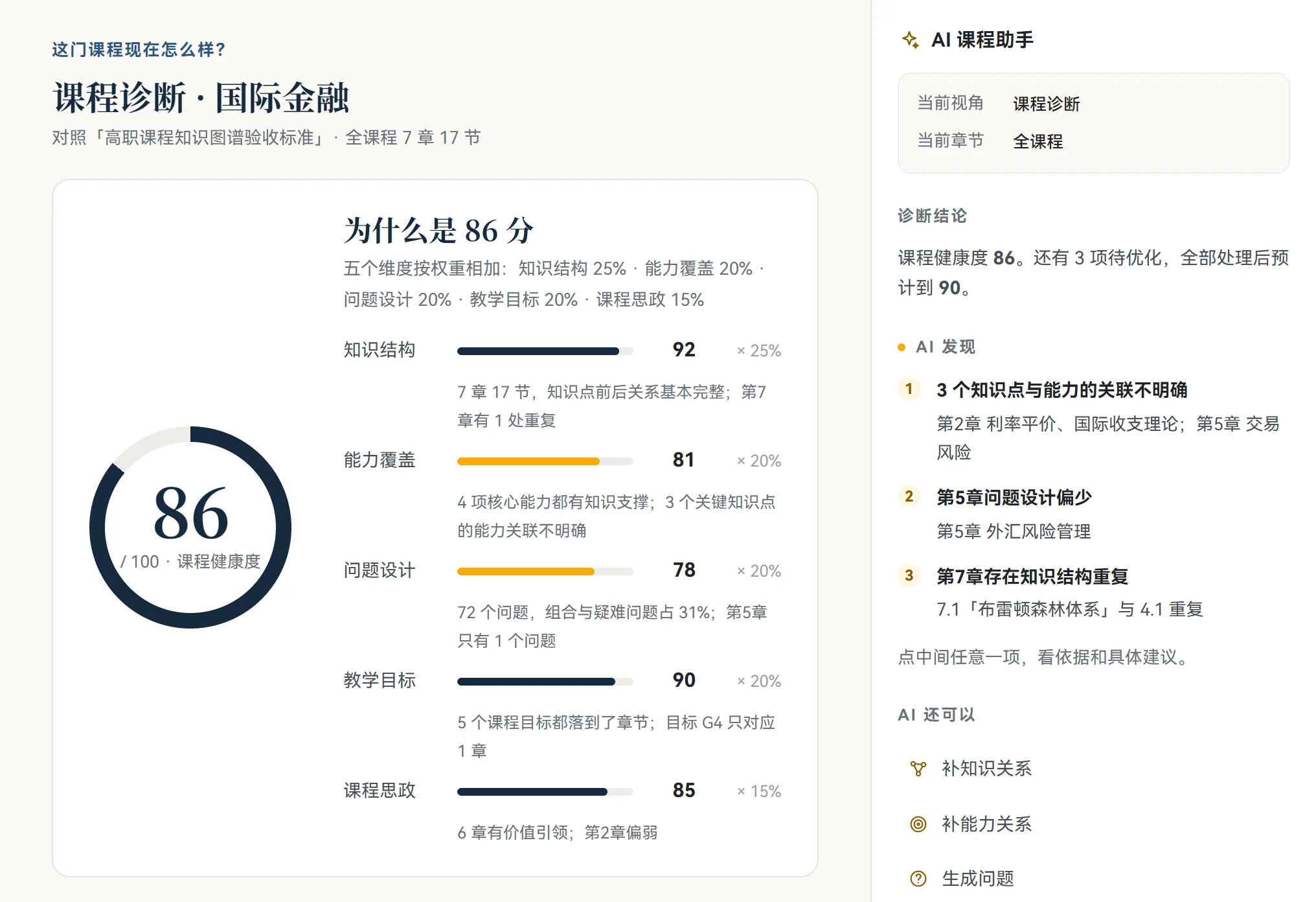
Task: Click the score 78 for 问题设计
Action: coord(684,570)
